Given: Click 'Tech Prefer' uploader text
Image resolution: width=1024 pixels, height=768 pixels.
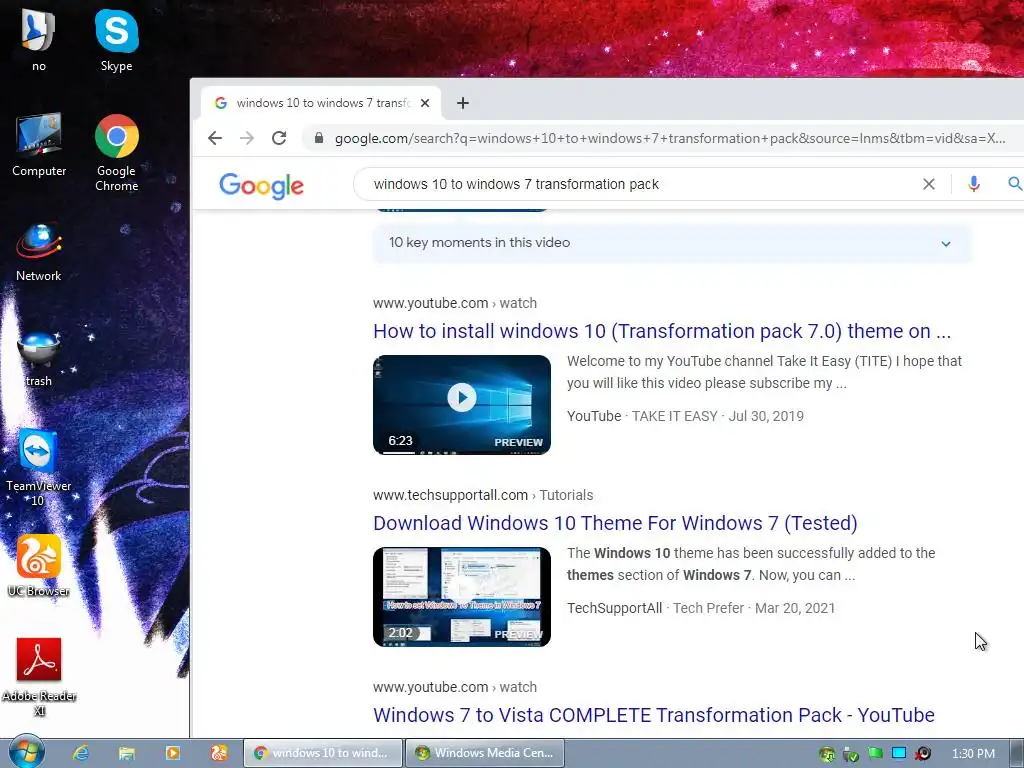Looking at the screenshot, I should 708,608.
